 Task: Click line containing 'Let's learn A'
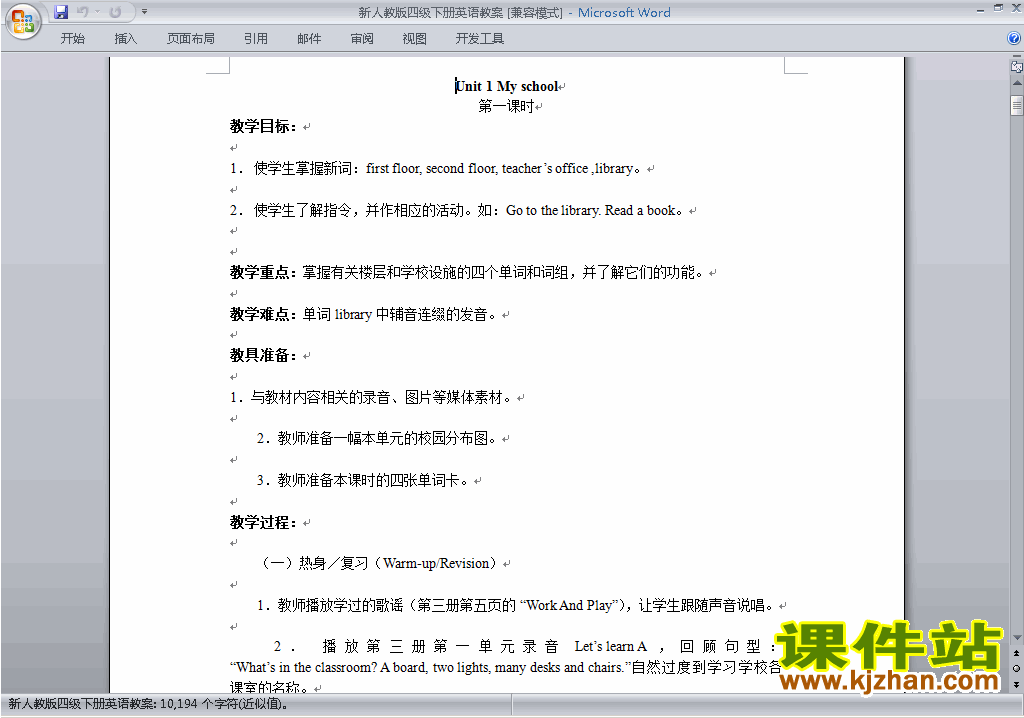click(526, 646)
